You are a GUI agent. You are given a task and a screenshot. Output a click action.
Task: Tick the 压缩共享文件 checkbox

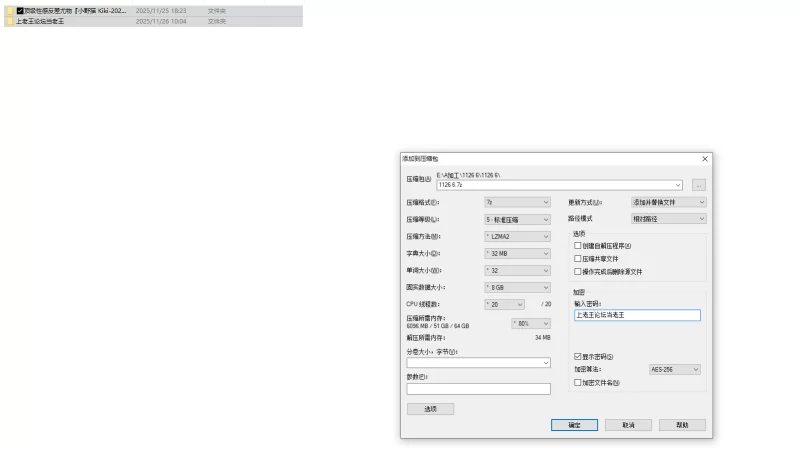(x=578, y=259)
